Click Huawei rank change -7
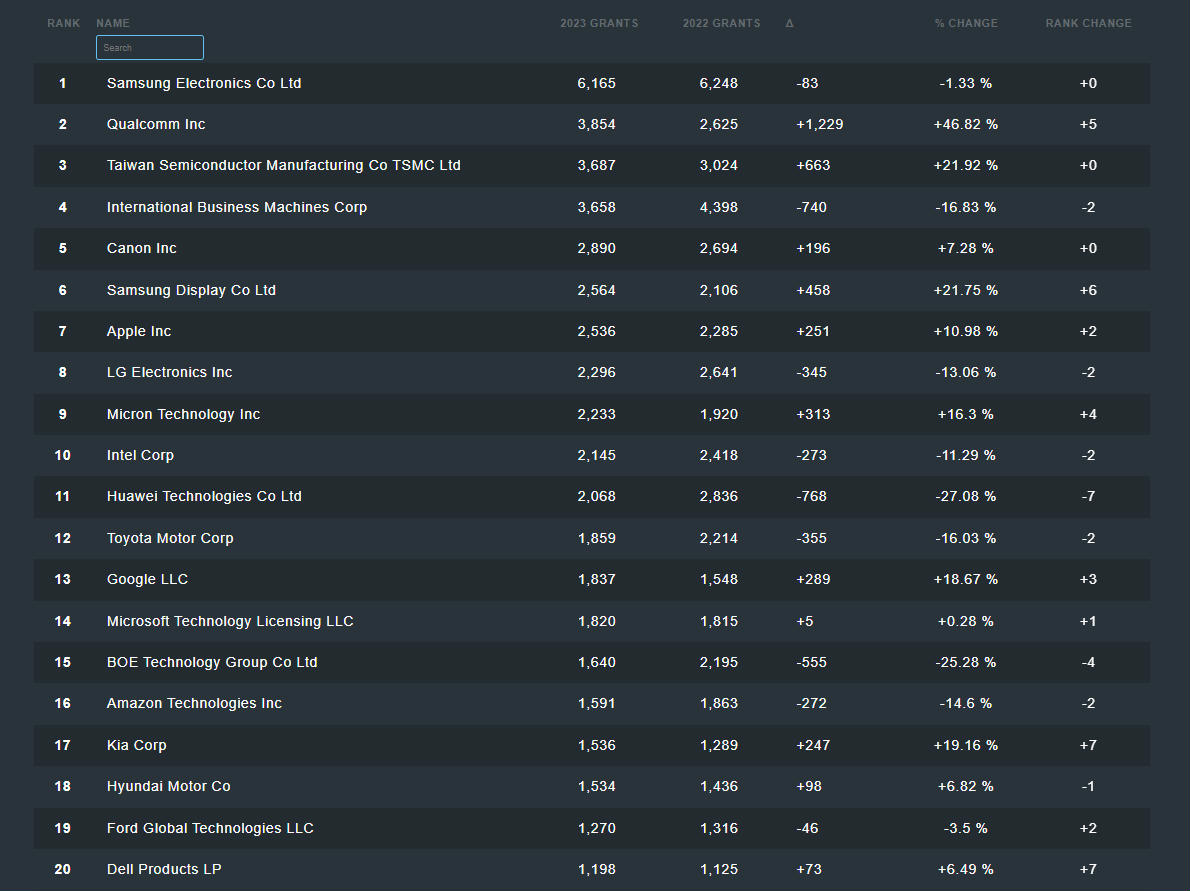The width and height of the screenshot is (1190, 891). pyautogui.click(x=1088, y=496)
